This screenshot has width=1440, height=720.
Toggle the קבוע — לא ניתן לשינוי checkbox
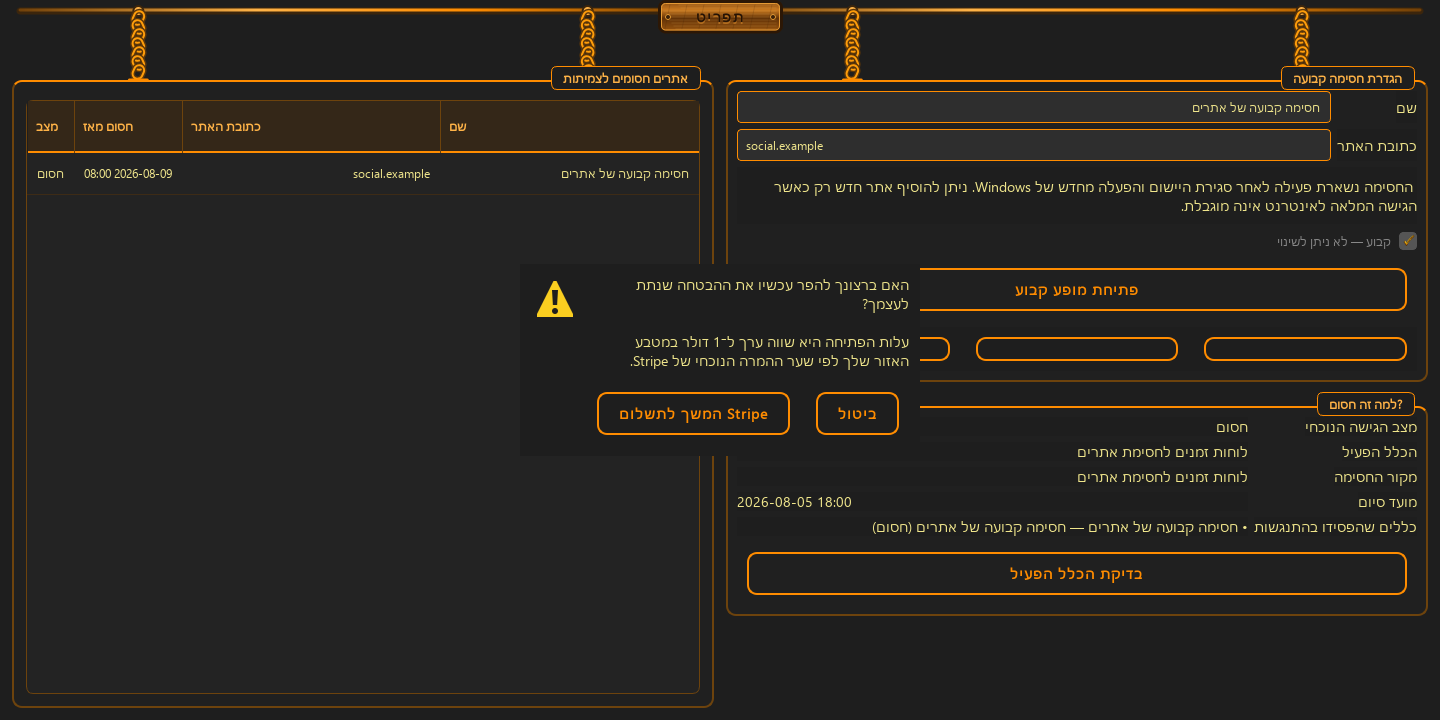1408,241
